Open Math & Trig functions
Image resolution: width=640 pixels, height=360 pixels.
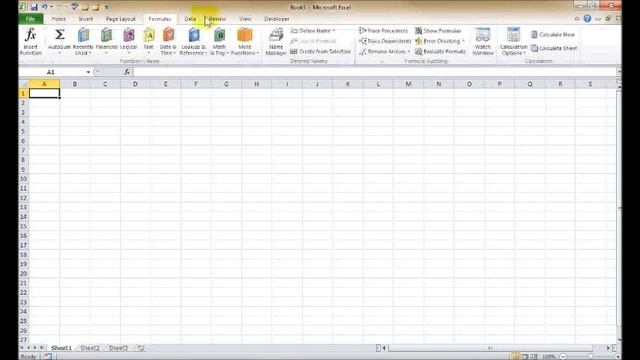pos(219,41)
